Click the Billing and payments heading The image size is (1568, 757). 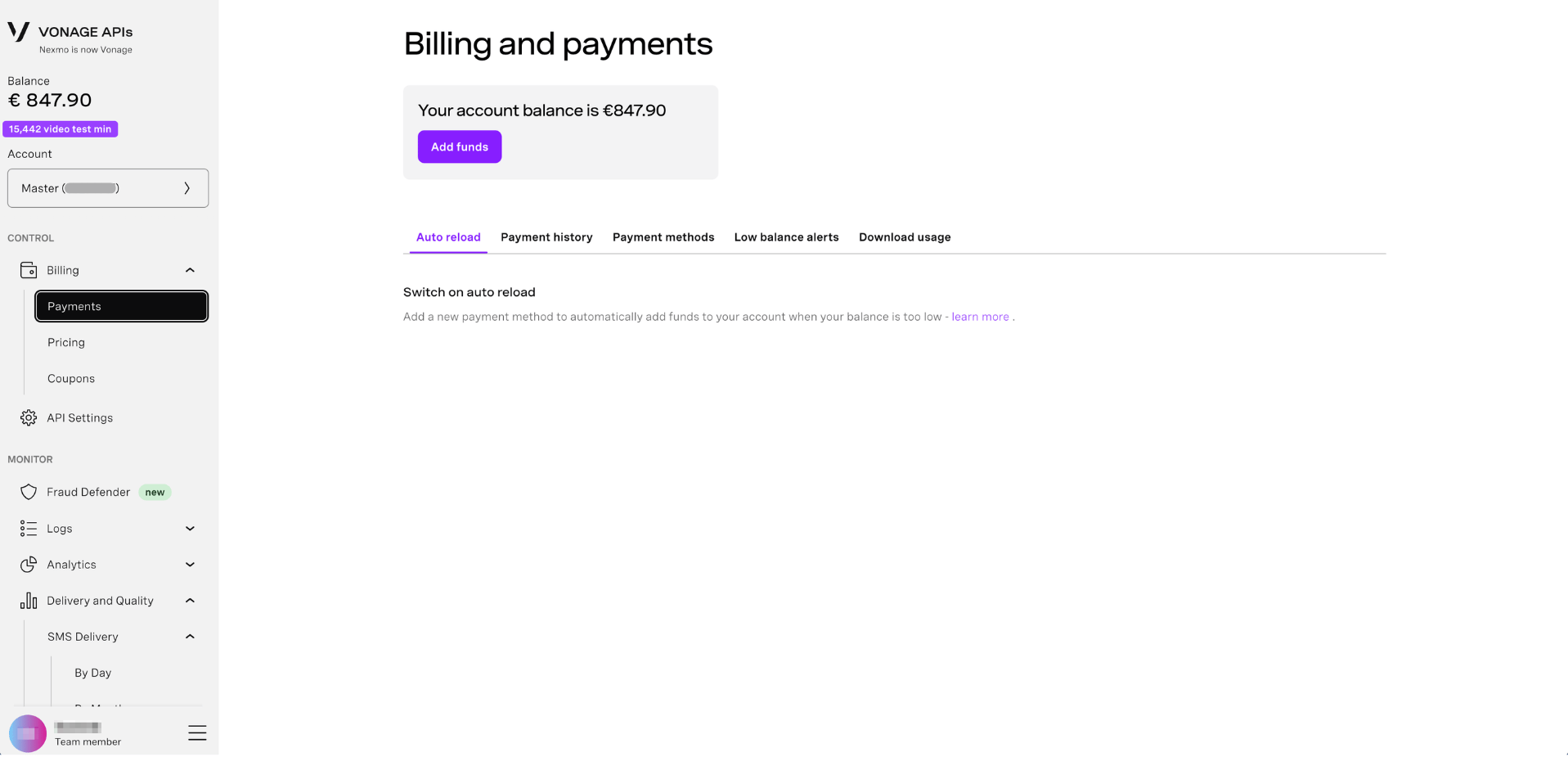click(558, 43)
